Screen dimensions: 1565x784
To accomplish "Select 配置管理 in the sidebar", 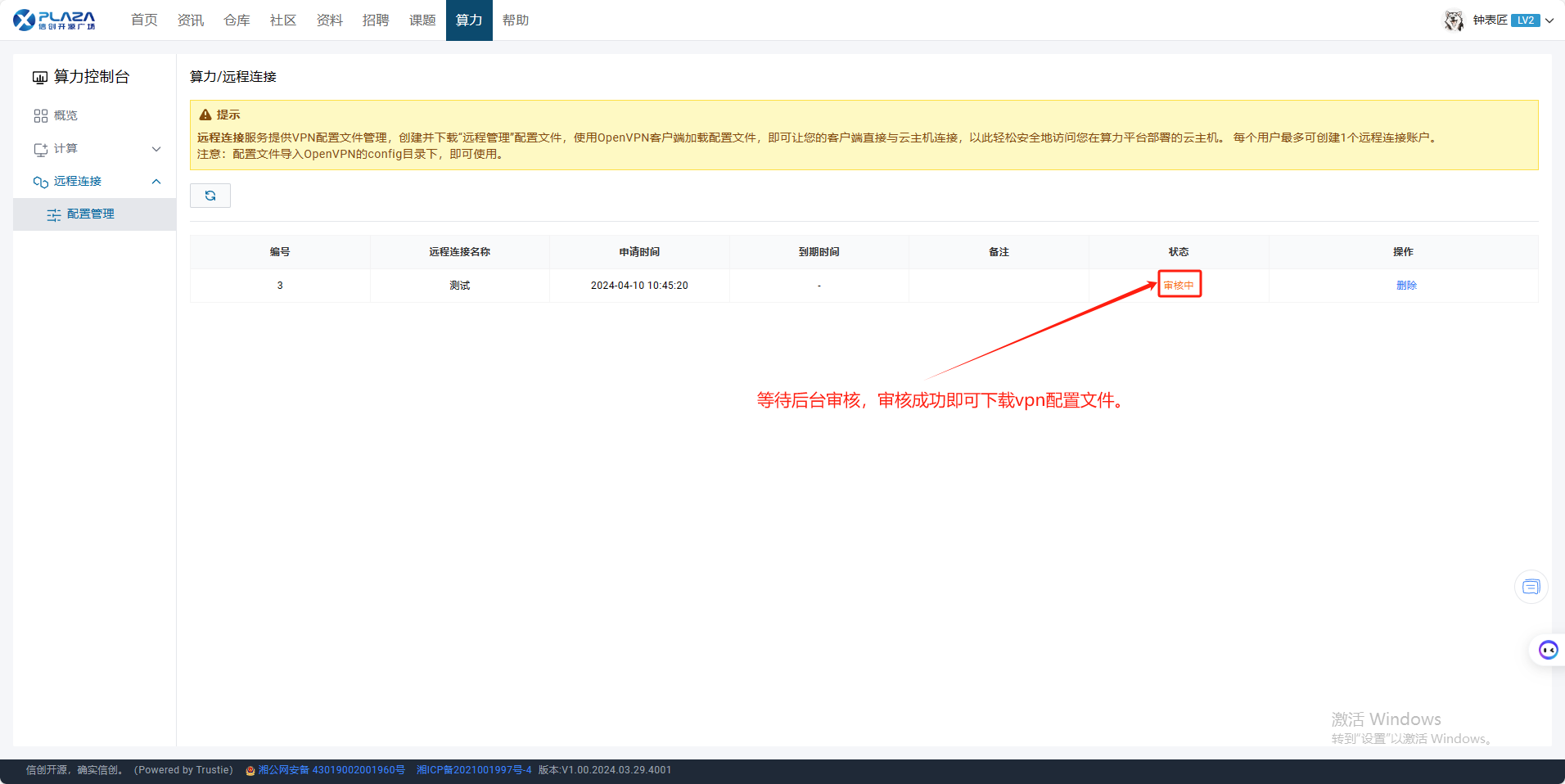I will point(91,214).
